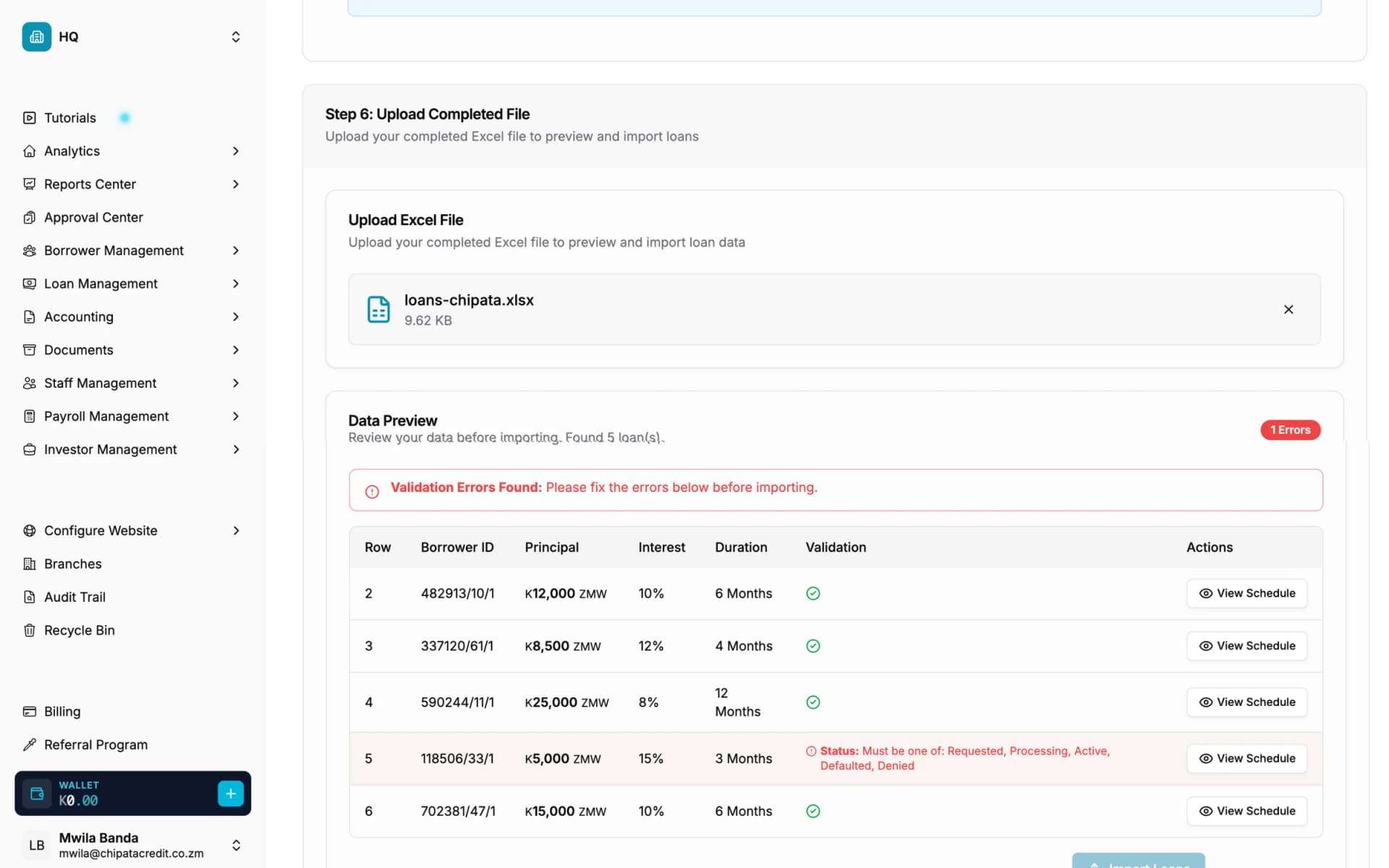The image size is (1389, 868).
Task: View Schedule for borrower 482913/10/1
Action: 1246,593
